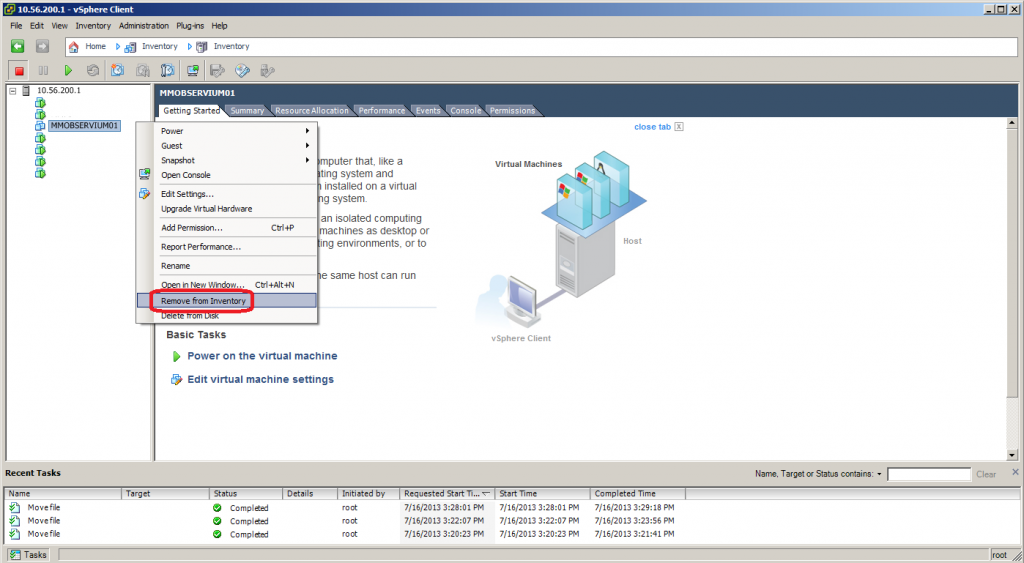The width and height of the screenshot is (1024, 563).
Task: Click breadcrumb arrow before first Inventory
Action: point(118,46)
